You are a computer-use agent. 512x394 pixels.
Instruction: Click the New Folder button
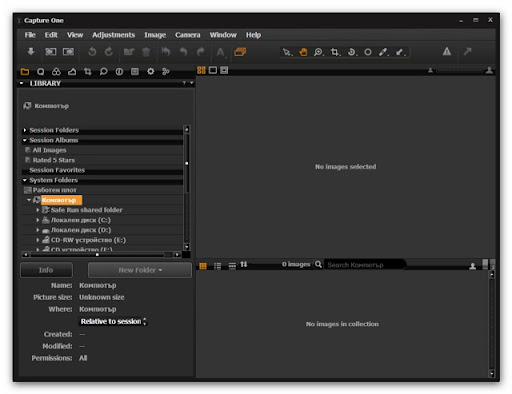(140, 270)
